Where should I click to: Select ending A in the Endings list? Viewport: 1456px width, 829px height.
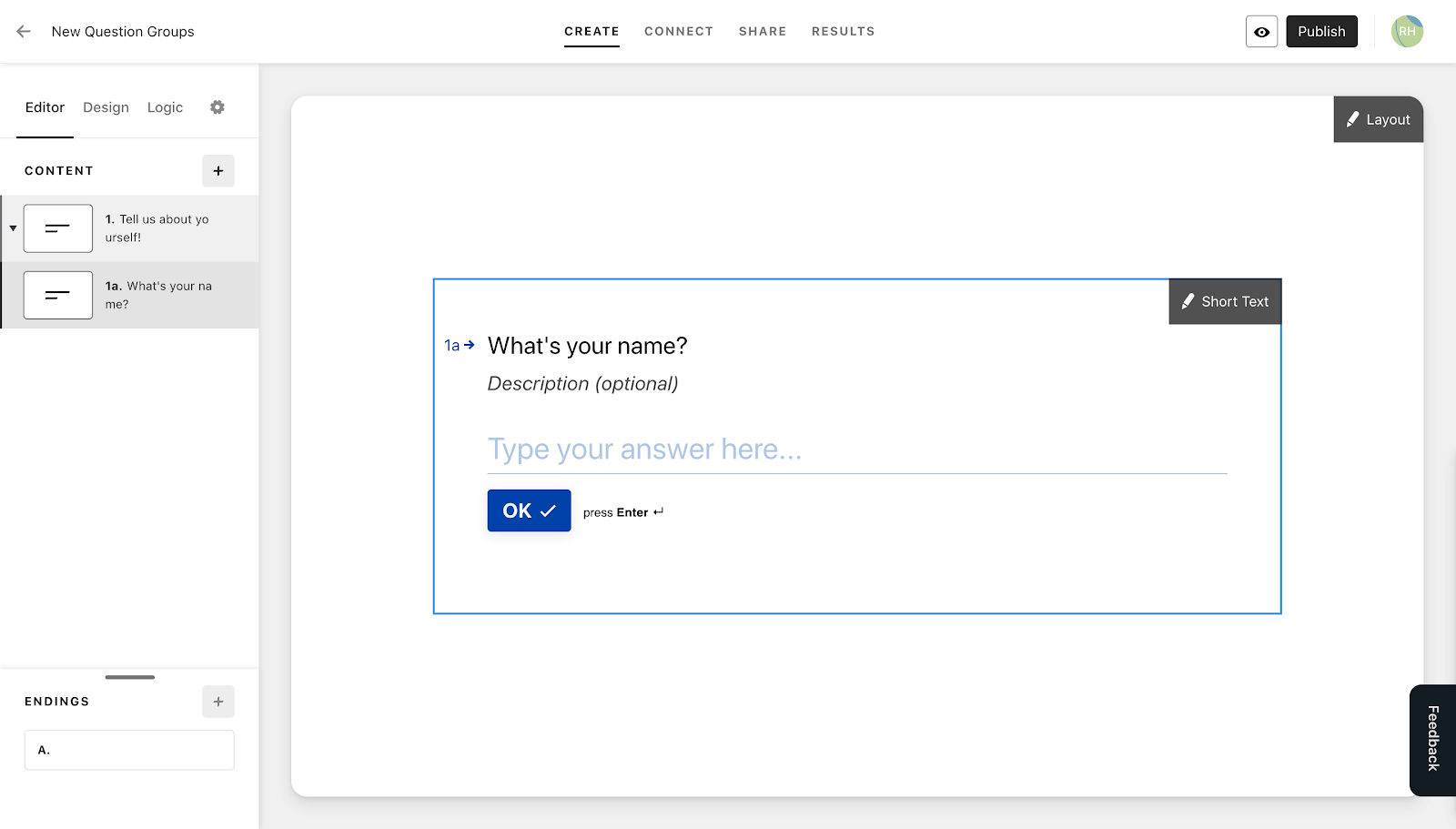[x=129, y=750]
